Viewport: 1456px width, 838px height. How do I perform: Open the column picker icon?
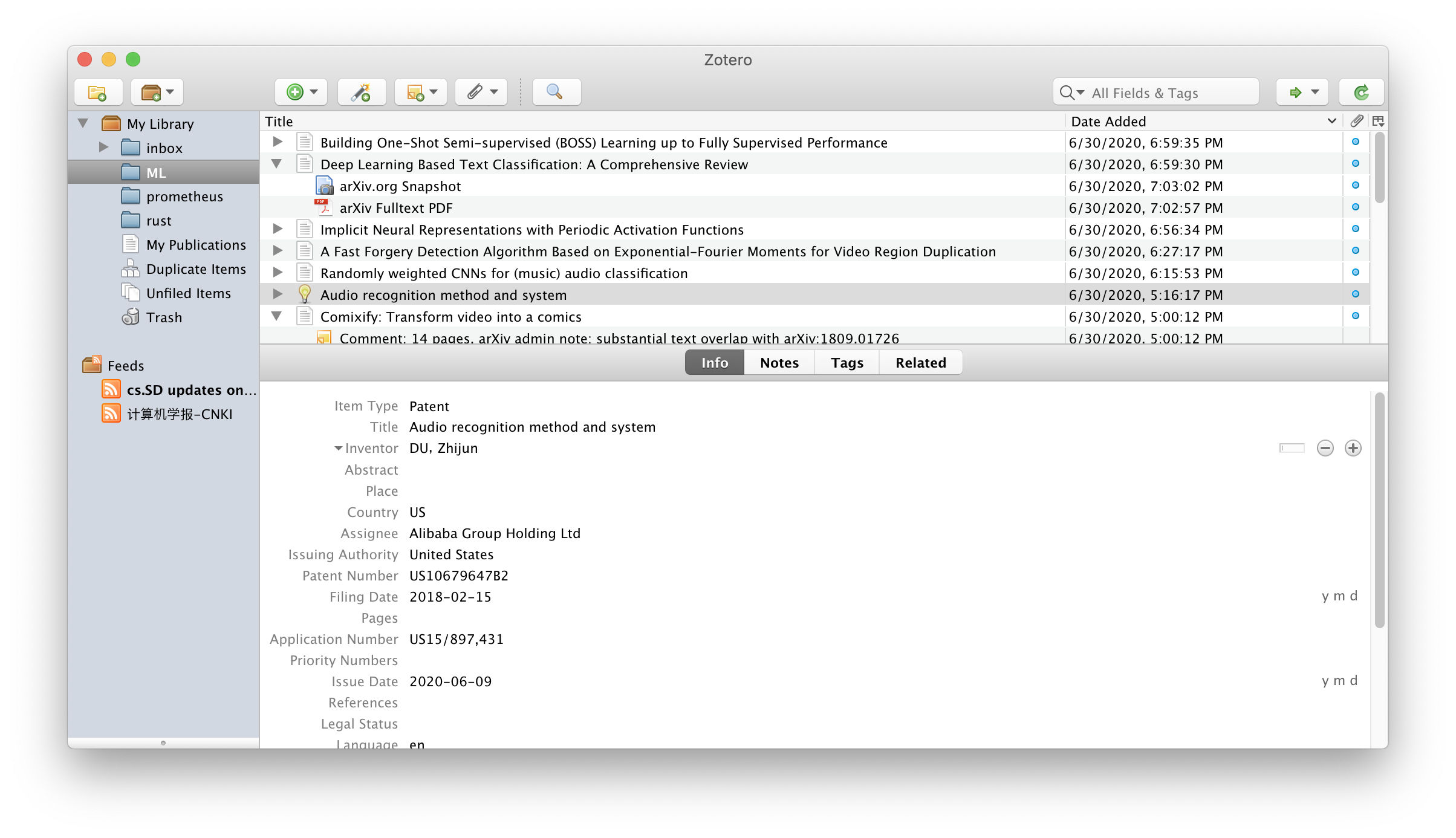point(1379,122)
